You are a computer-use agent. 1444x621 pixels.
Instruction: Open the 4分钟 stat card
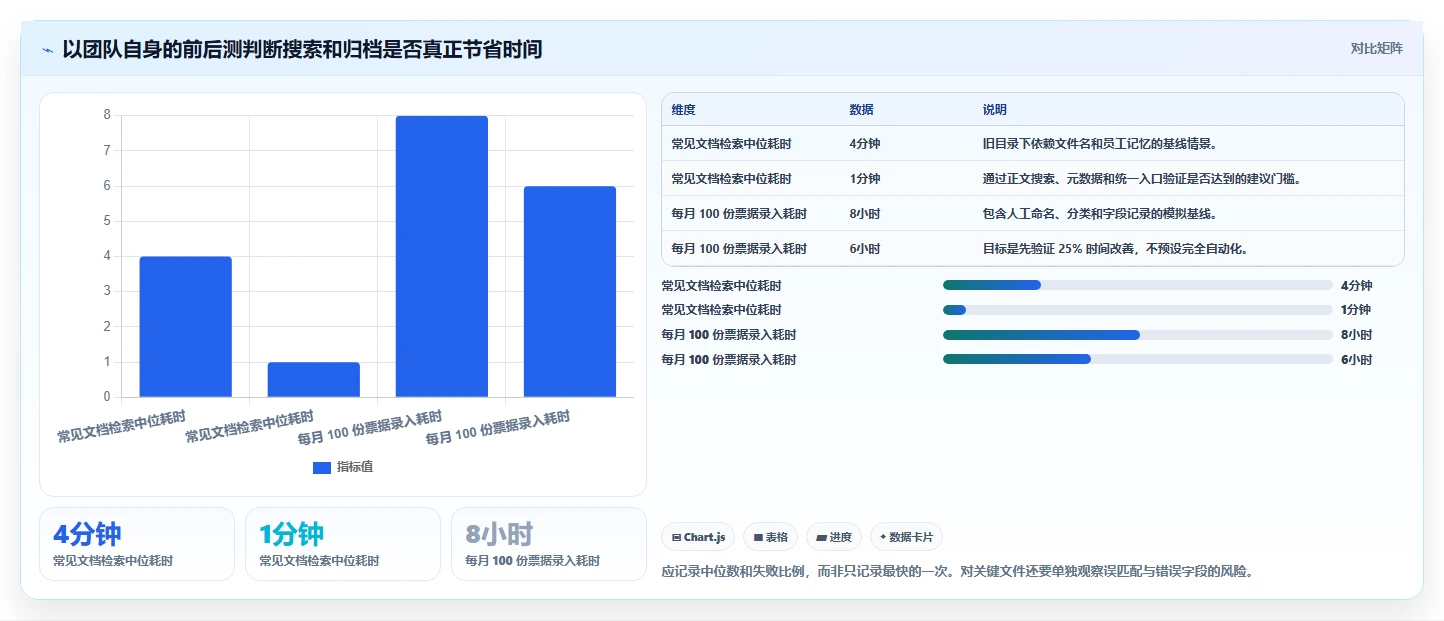coord(137,544)
